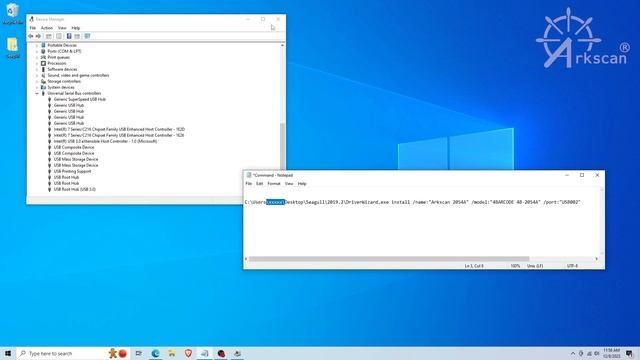Open Notepad Help menu
The width and height of the screenshot is (640, 360).
(302, 184)
